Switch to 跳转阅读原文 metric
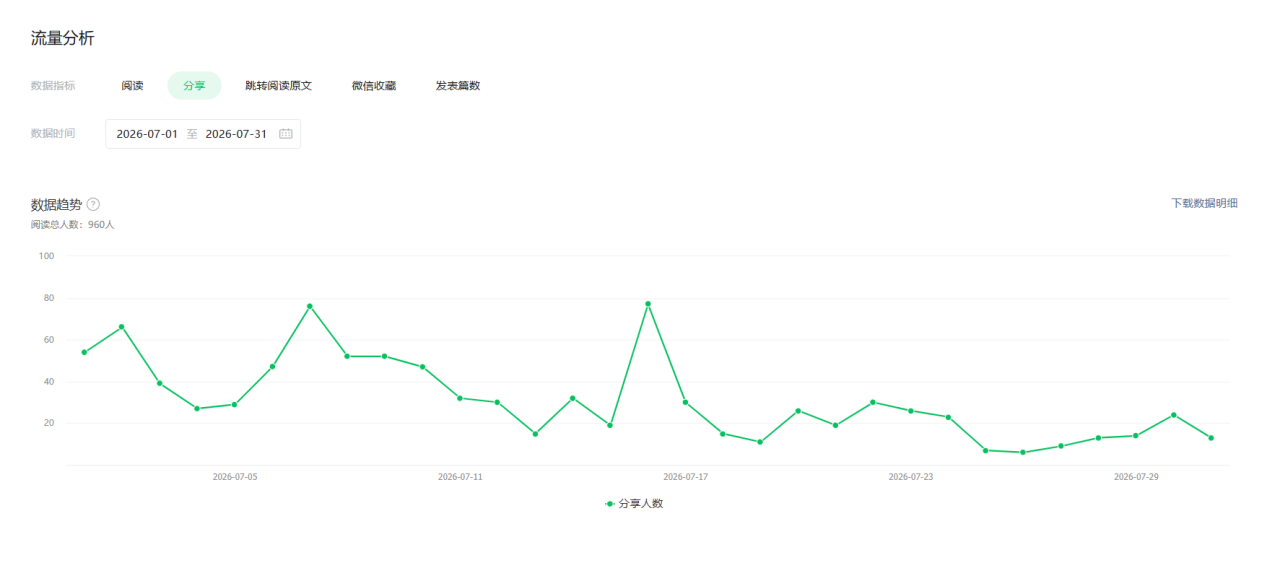Viewport: 1267px width, 573px height. pos(279,86)
